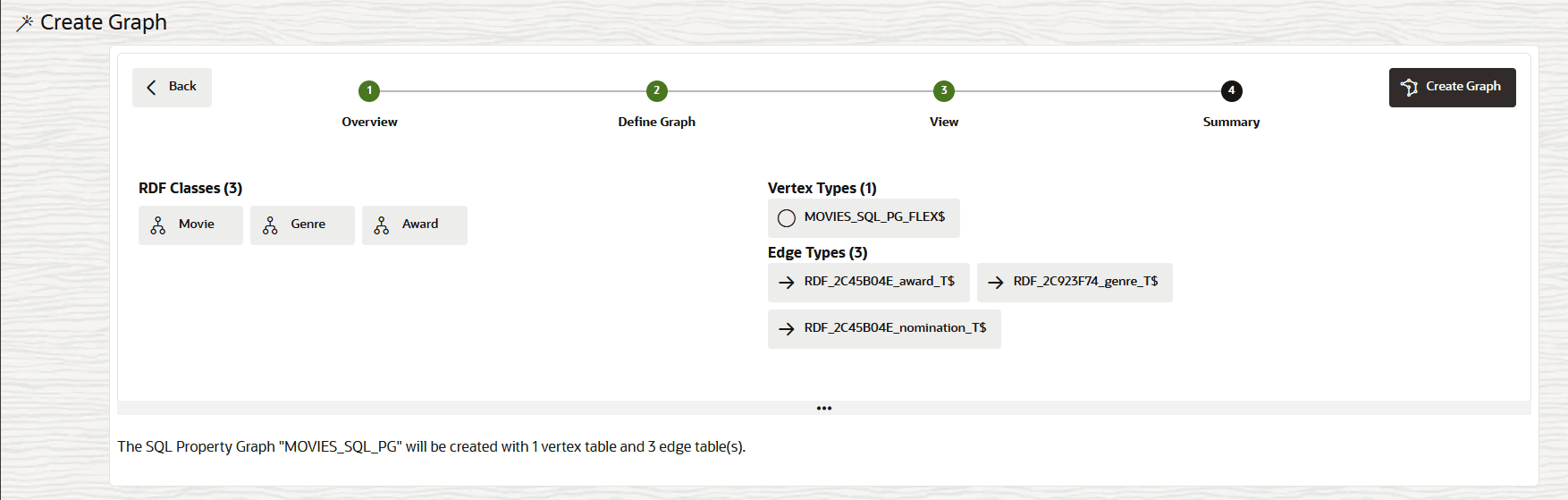Select step 4 Summary circle
The width and height of the screenshot is (1568, 500).
(1232, 91)
